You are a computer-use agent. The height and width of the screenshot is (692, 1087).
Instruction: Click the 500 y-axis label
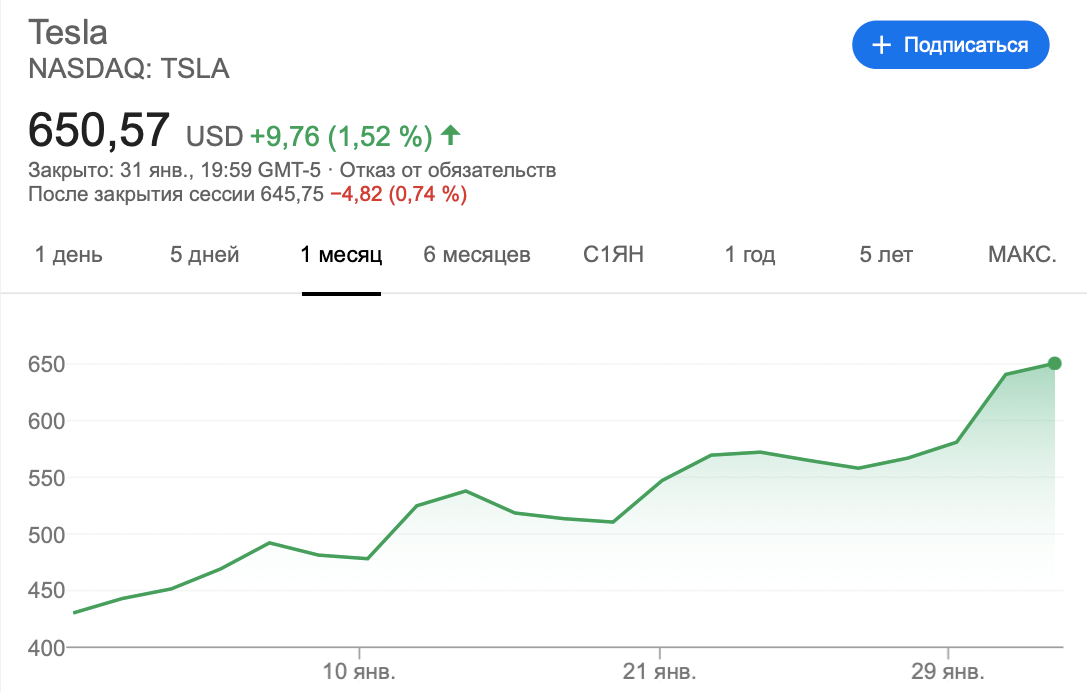click(46, 535)
